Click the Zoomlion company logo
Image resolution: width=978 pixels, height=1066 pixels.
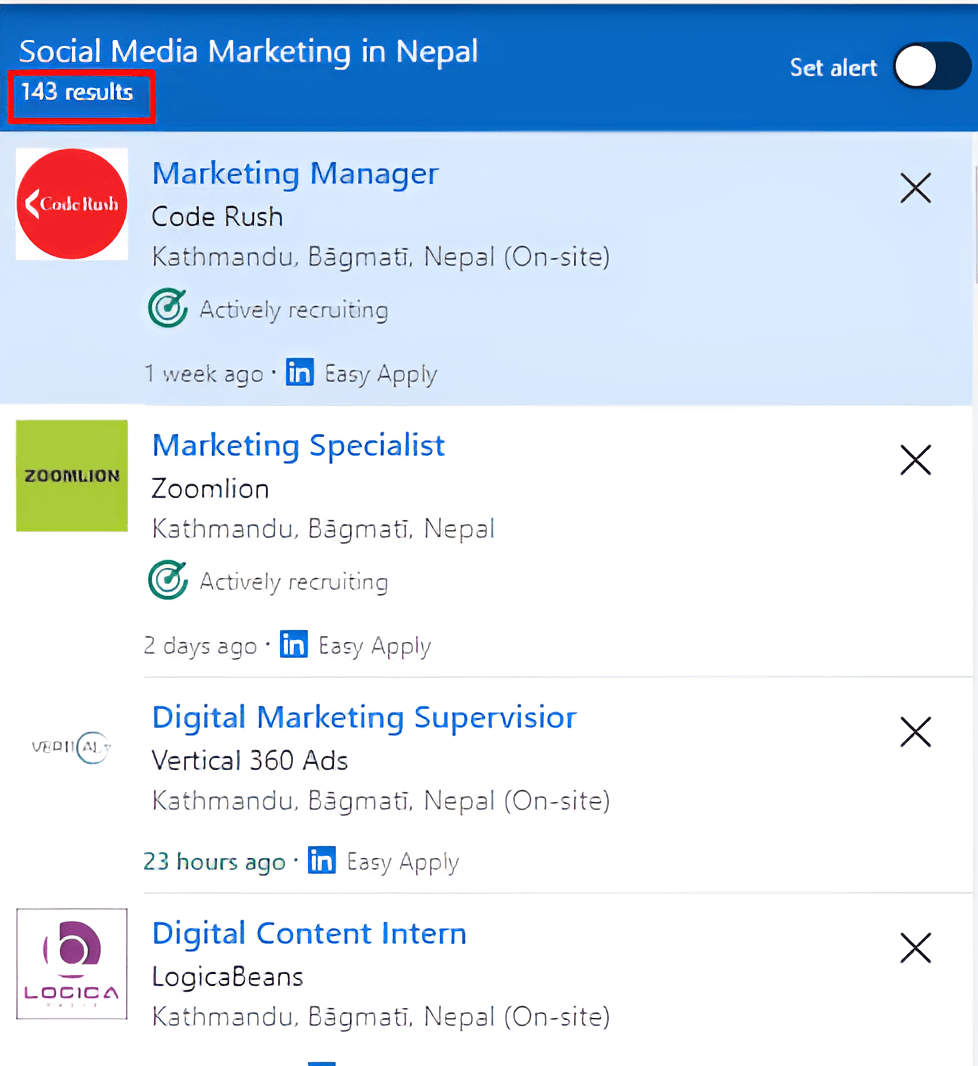[71, 476]
